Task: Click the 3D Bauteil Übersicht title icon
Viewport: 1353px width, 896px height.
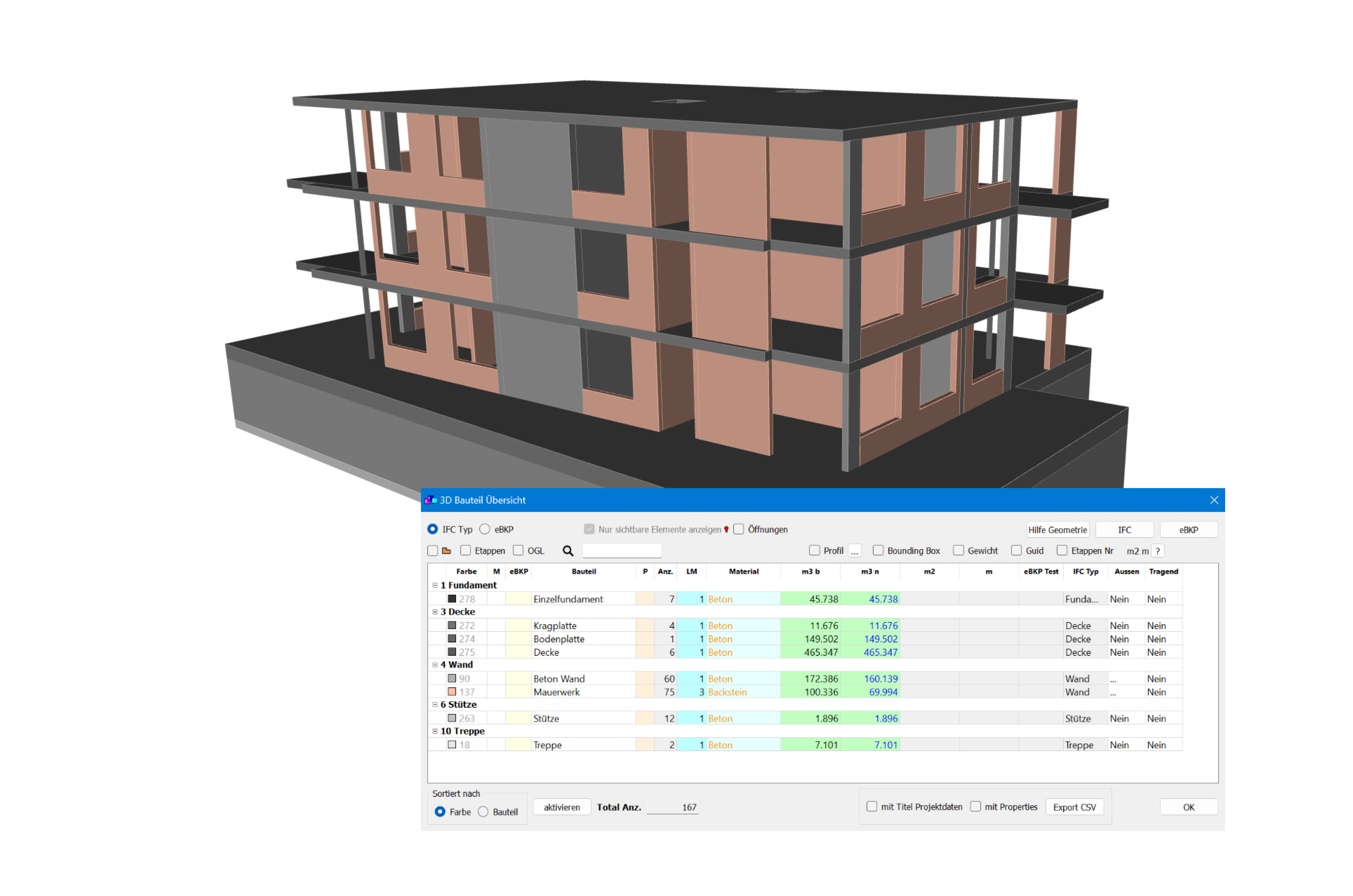Action: point(431,500)
